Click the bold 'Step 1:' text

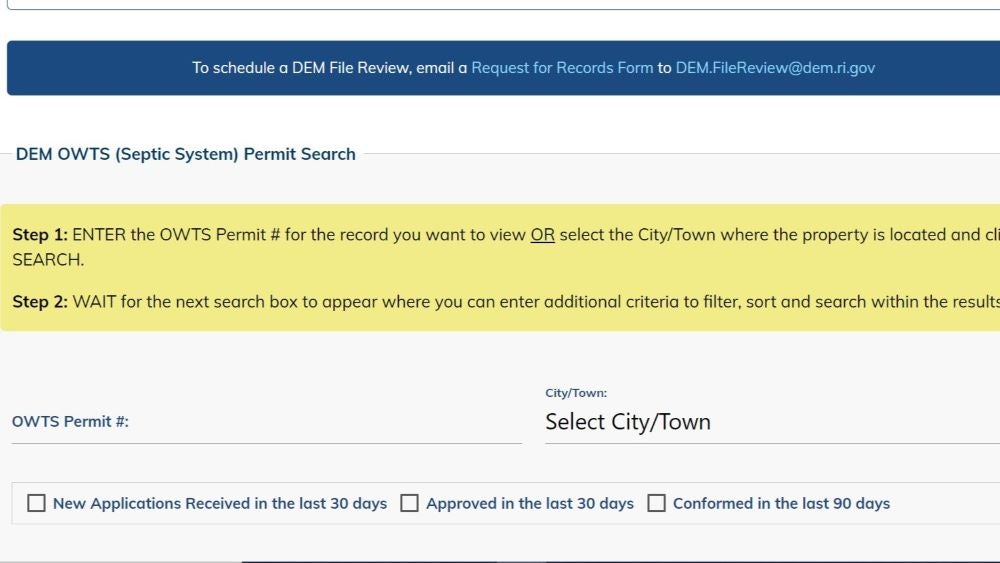point(40,235)
